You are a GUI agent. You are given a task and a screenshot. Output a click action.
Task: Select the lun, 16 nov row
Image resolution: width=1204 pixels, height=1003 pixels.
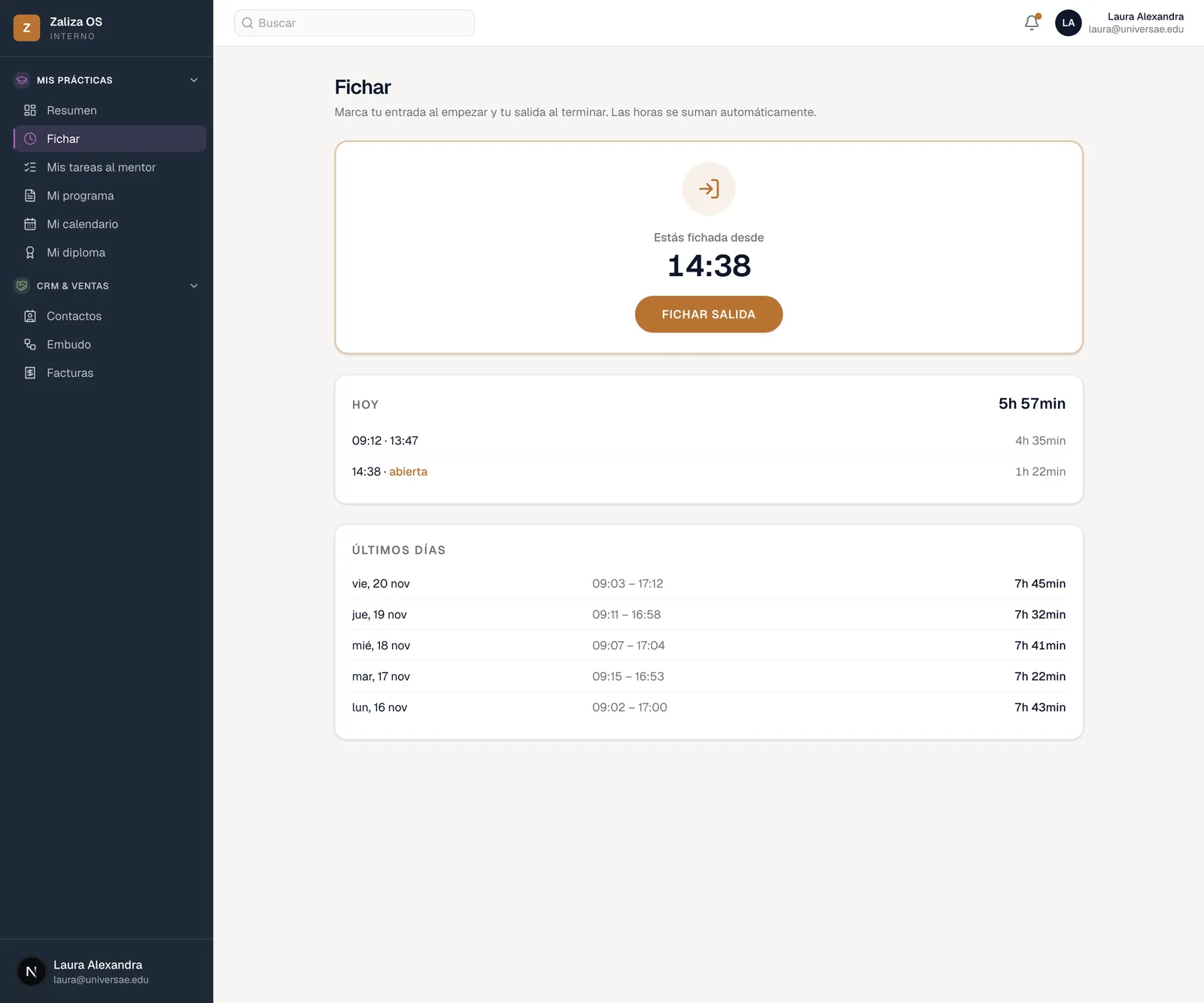709,707
